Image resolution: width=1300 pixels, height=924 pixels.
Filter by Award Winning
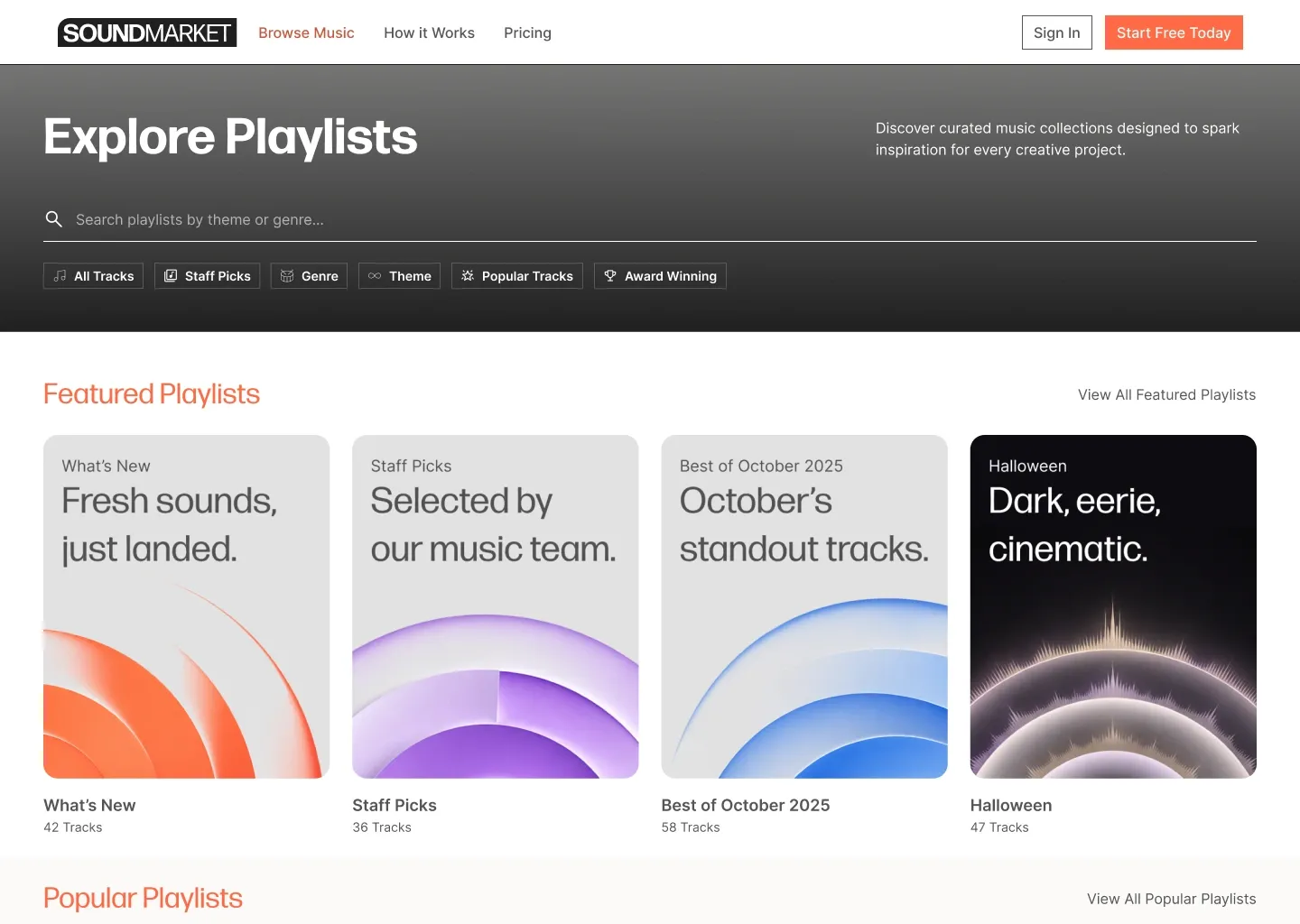(x=660, y=276)
